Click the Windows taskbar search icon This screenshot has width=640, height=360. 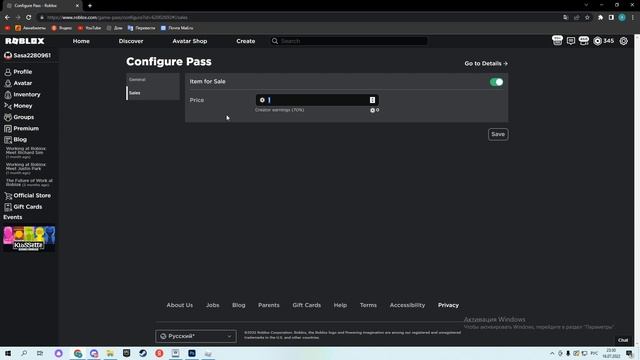pos(24,353)
